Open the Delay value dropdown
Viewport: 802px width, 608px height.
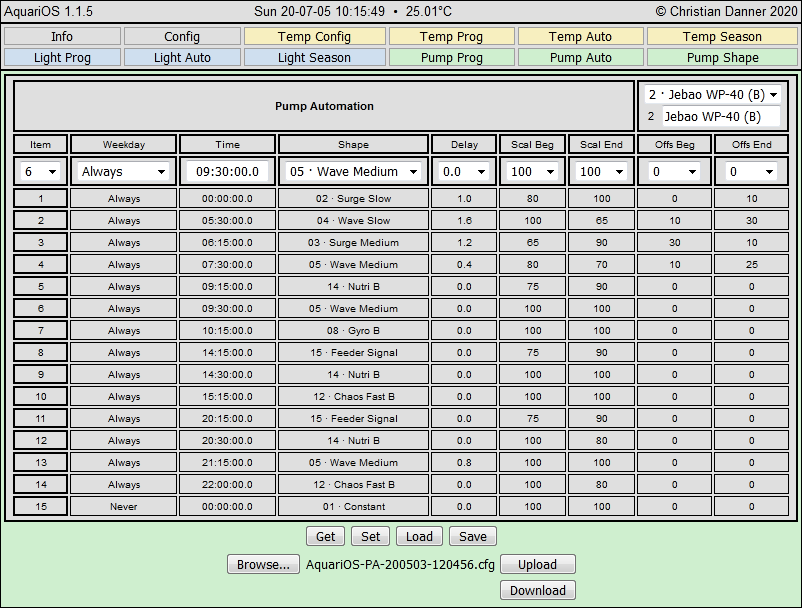[x=464, y=172]
